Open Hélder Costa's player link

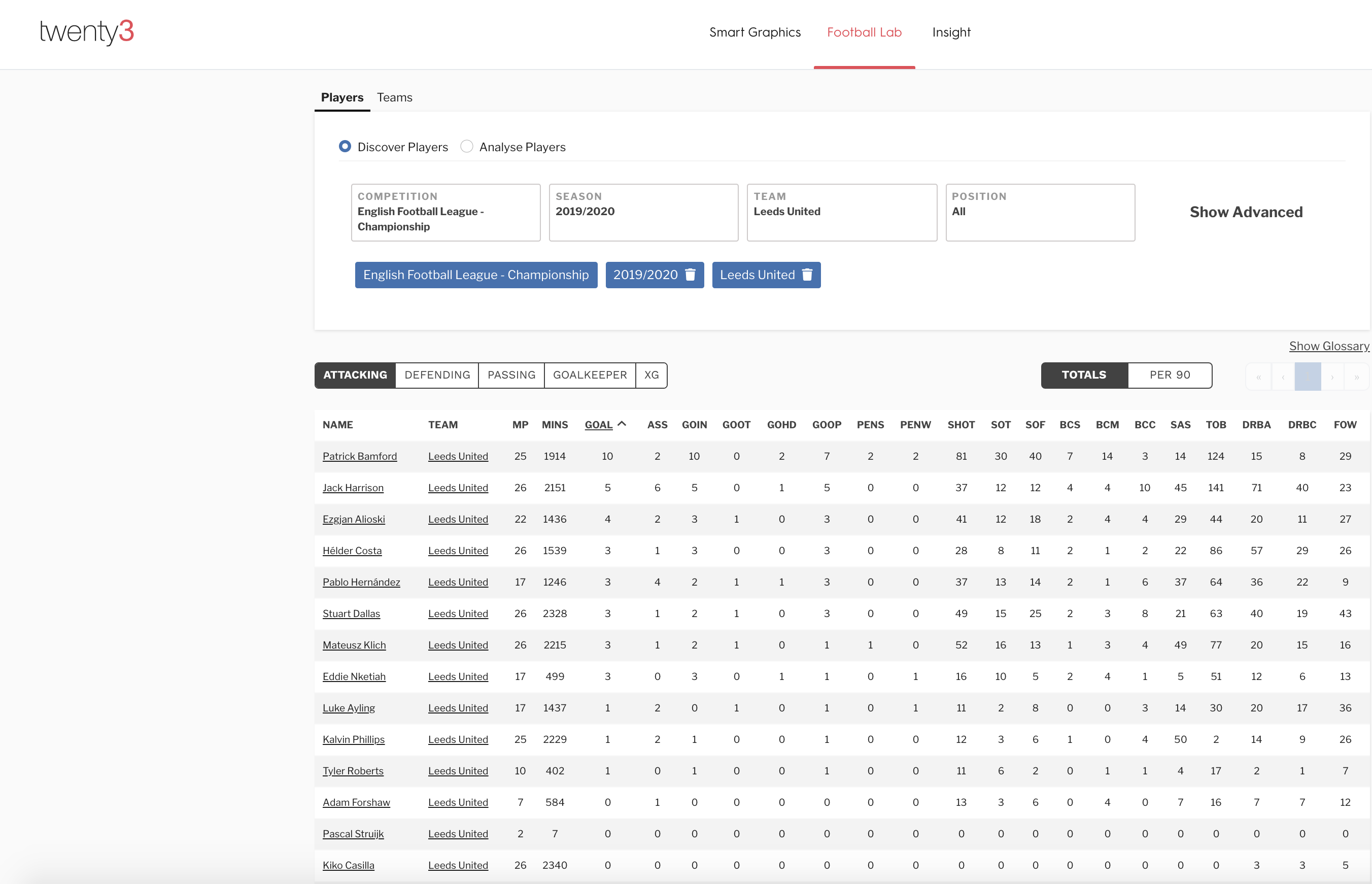click(x=352, y=551)
